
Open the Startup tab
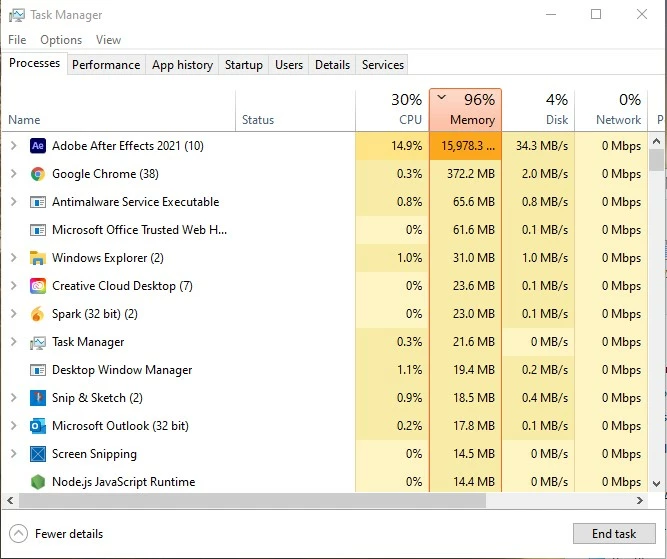243,65
